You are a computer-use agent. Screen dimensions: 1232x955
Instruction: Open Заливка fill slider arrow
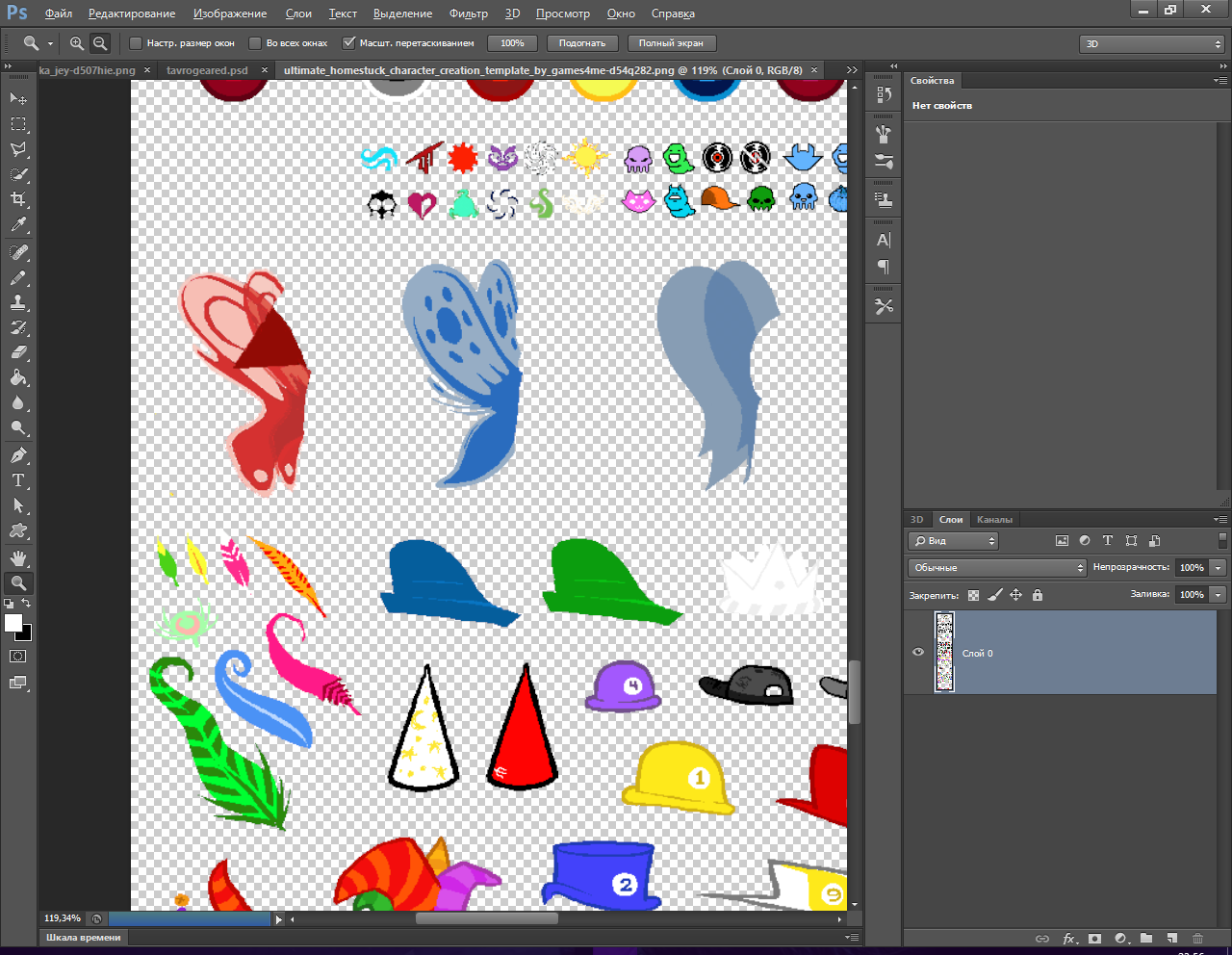[1219, 595]
